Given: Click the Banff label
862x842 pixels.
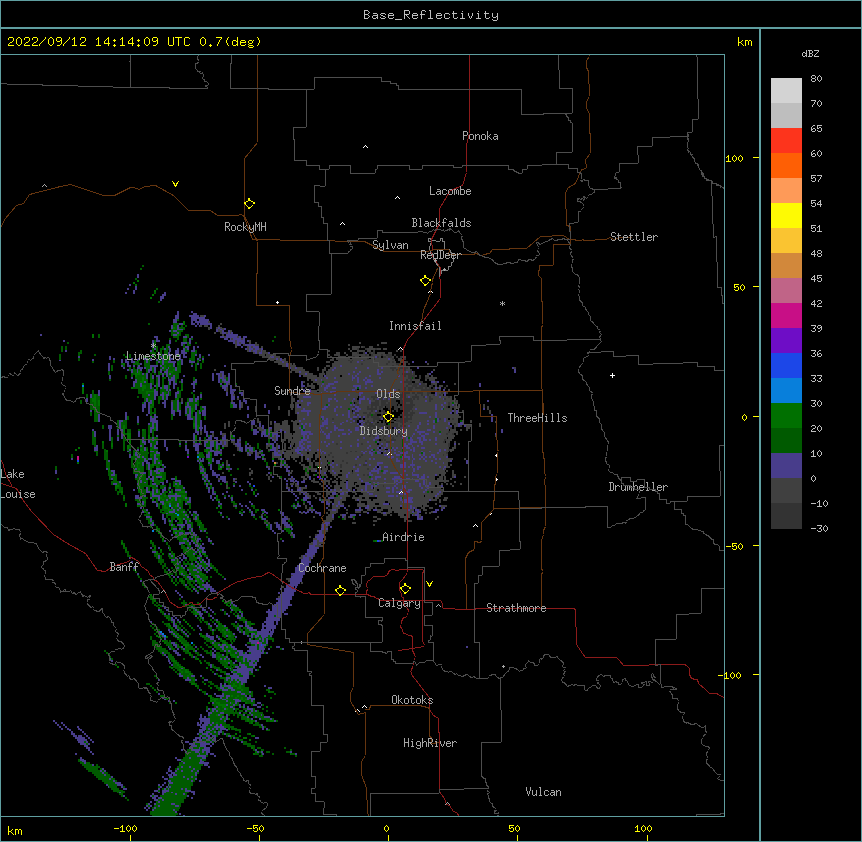Looking at the screenshot, I should [x=124, y=567].
